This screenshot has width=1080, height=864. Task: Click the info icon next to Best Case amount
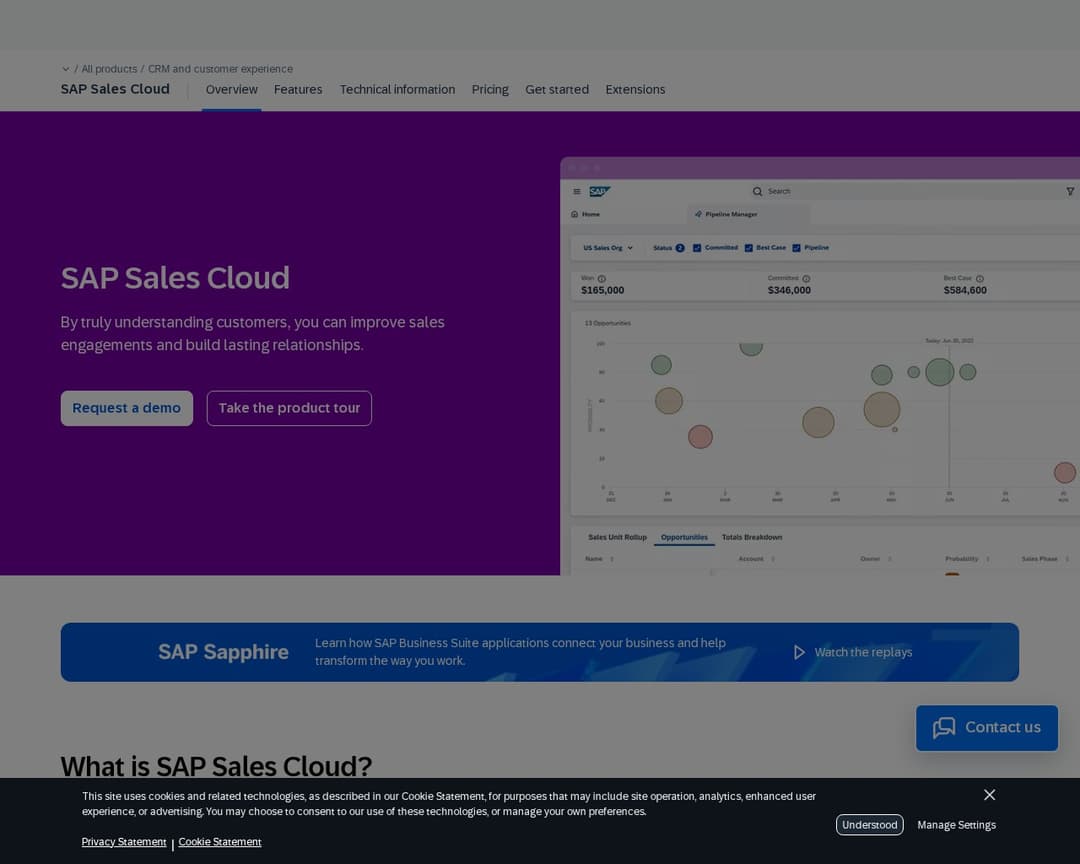[x=979, y=279]
